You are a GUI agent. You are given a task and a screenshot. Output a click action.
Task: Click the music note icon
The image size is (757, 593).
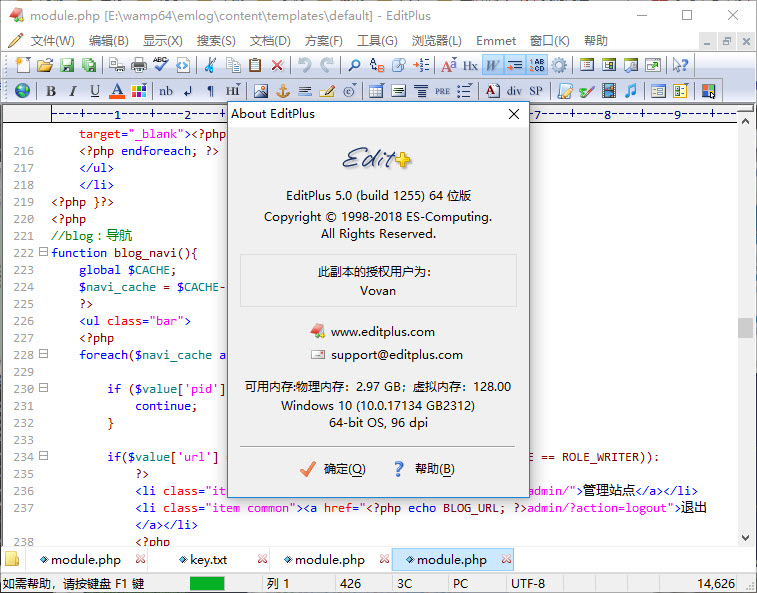click(631, 90)
